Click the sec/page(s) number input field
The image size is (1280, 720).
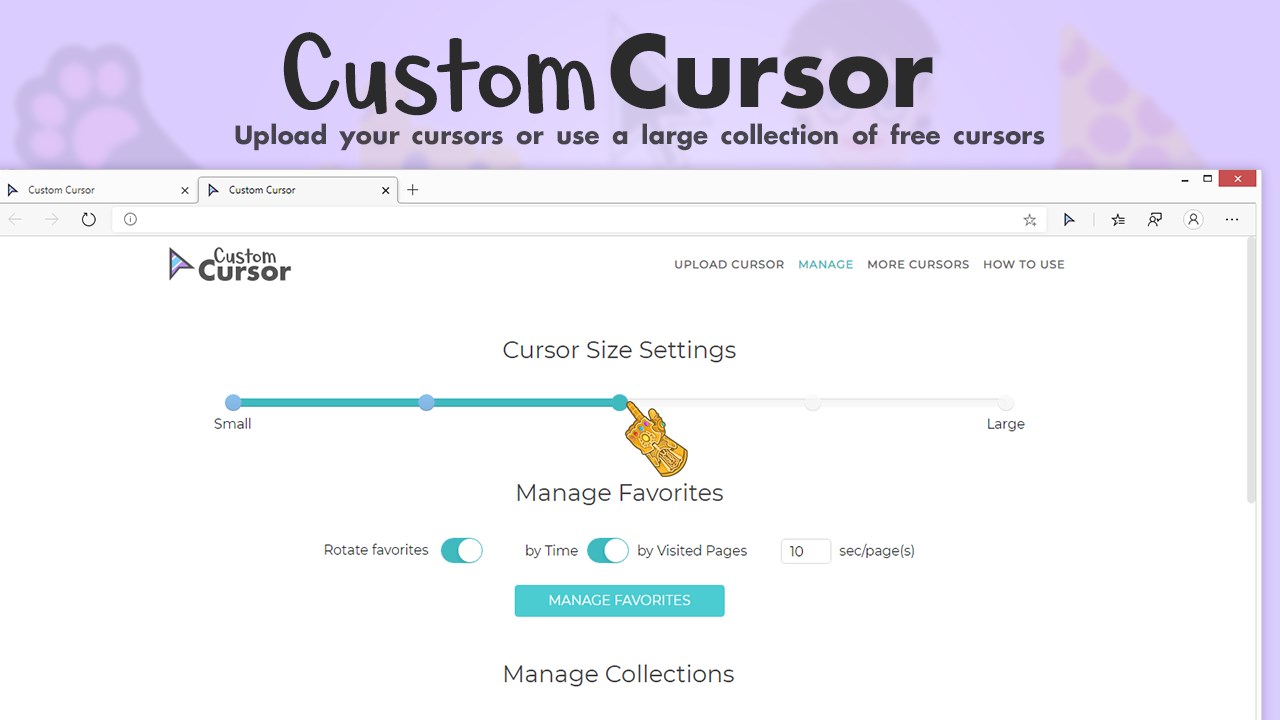806,551
